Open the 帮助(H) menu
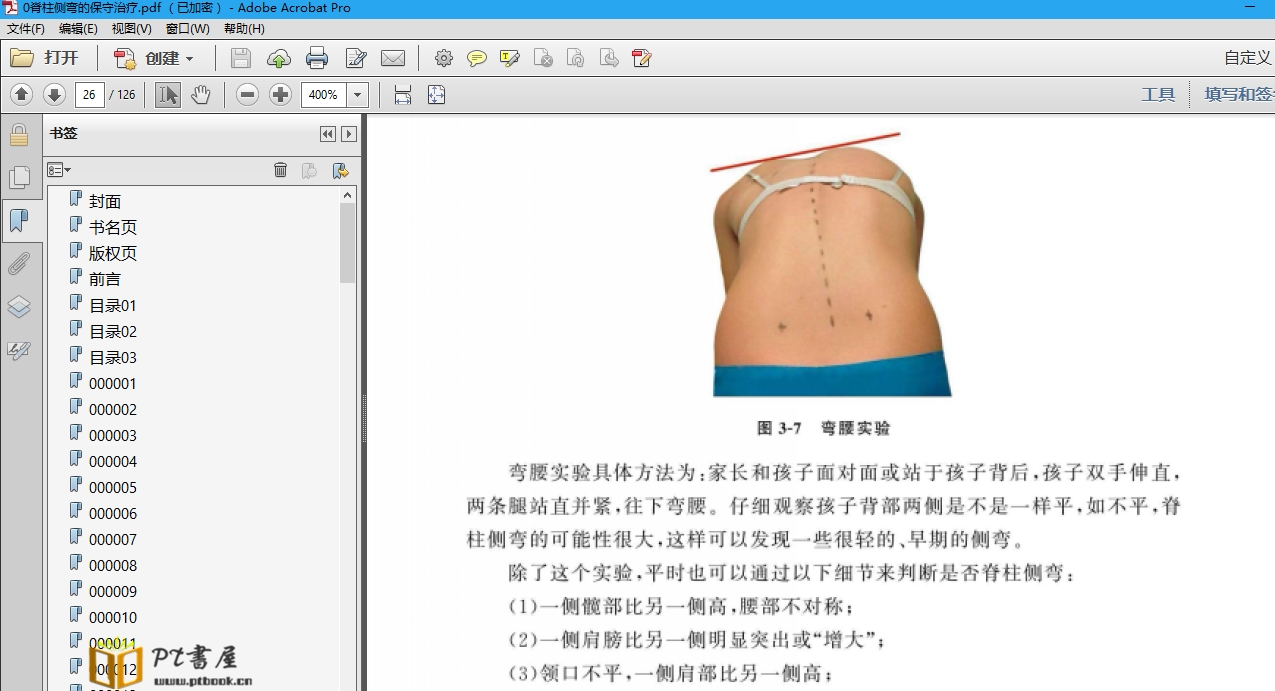1275x691 pixels. coord(244,29)
